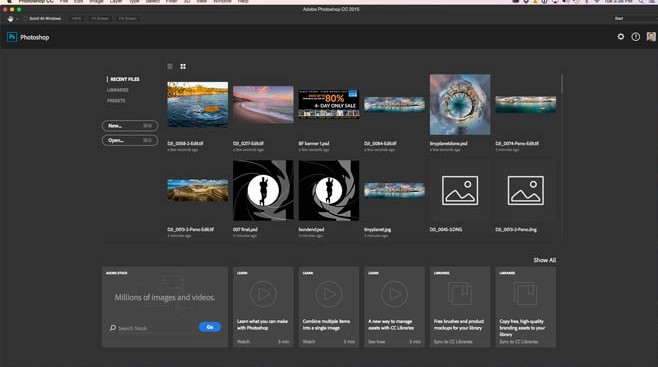This screenshot has height=367, width=658.
Task: Play the 'A new way to manage assets' video
Action: [x=394, y=294]
